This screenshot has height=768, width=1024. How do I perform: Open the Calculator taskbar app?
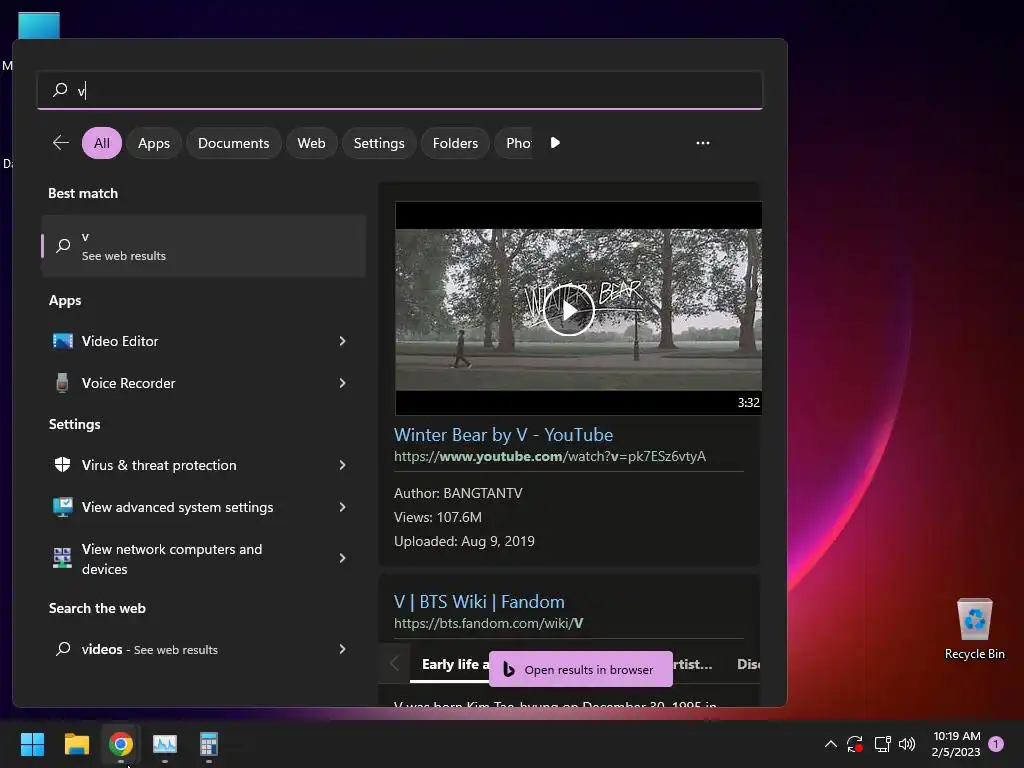pos(208,744)
